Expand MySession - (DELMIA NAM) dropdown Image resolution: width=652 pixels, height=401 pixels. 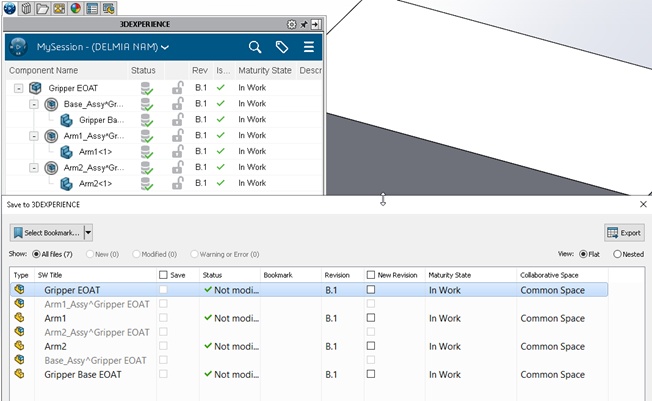[x=165, y=47]
